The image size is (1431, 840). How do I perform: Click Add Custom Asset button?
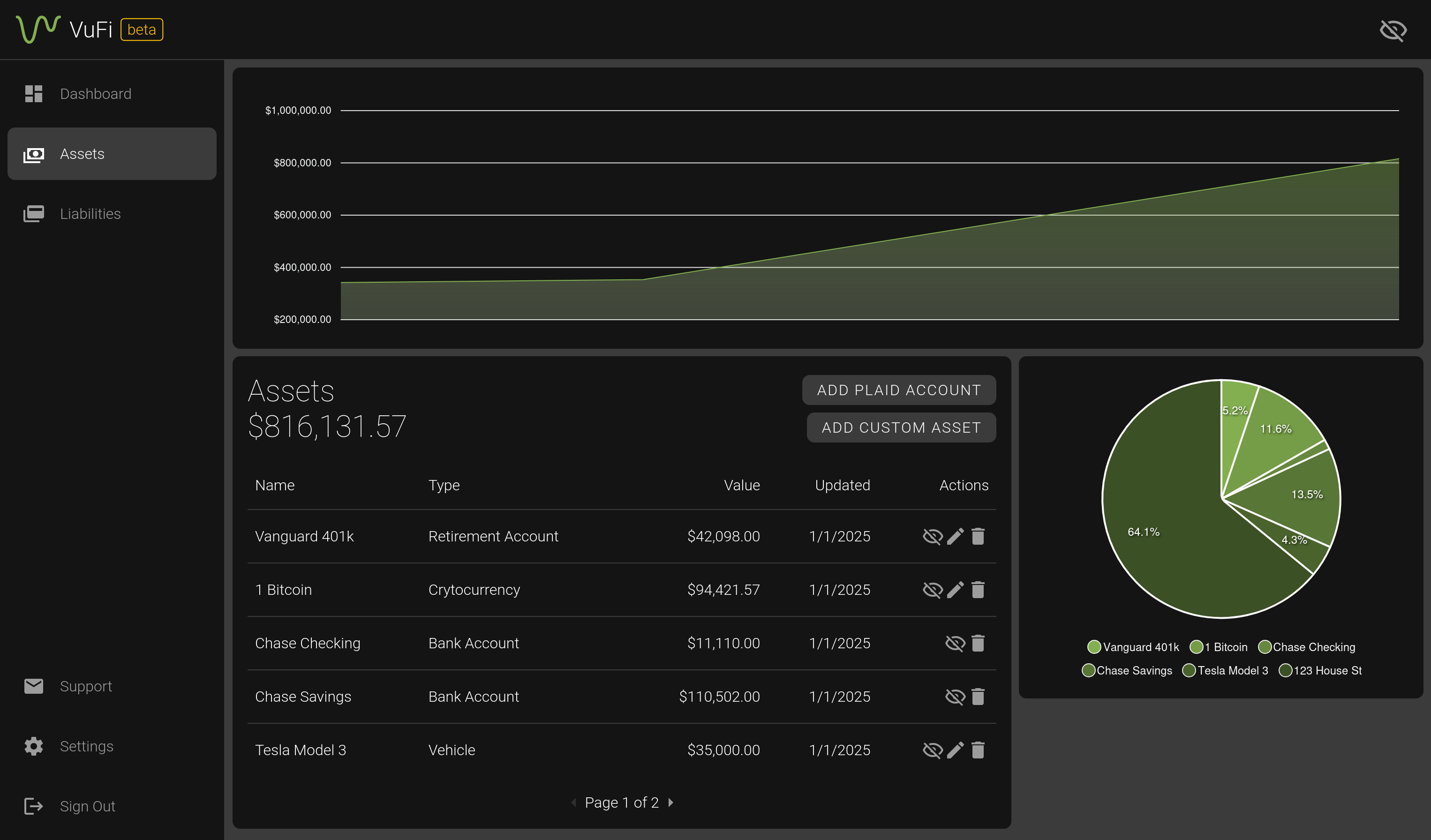[x=901, y=427]
